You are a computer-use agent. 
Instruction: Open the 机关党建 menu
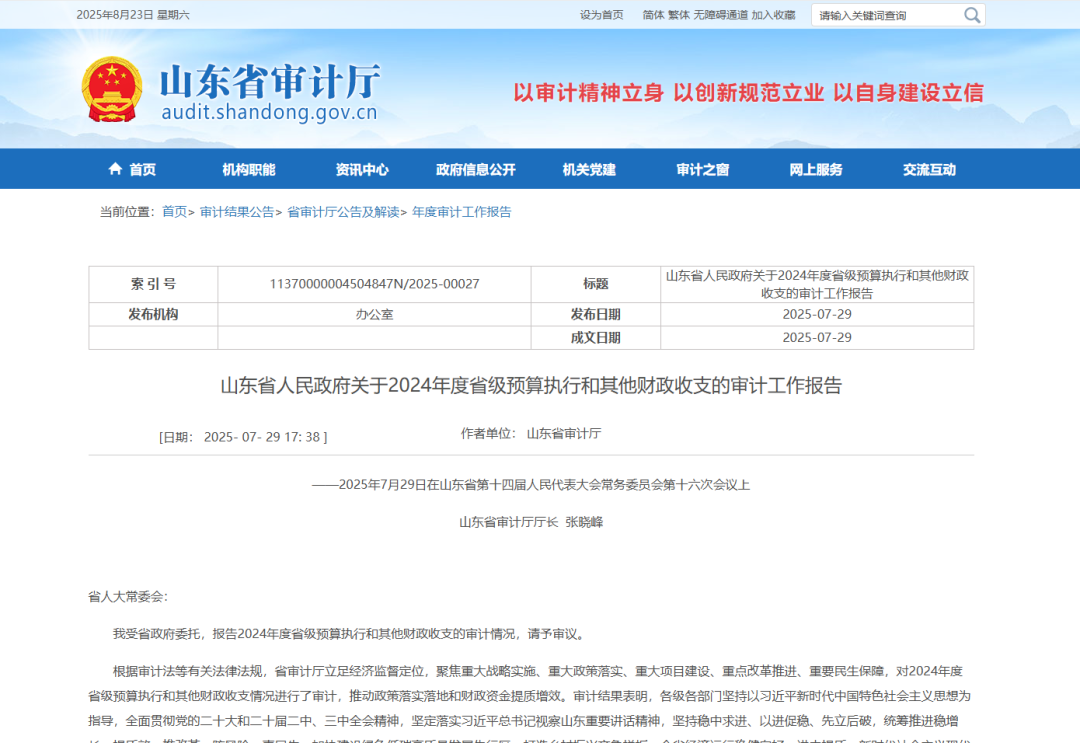point(589,169)
